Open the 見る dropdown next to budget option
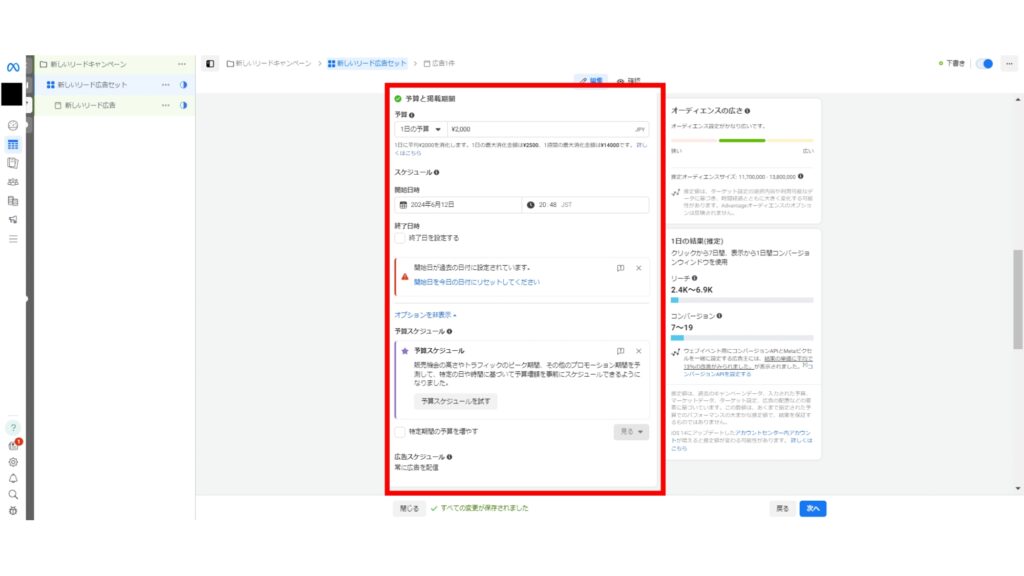This screenshot has height=576, width=1024. [632, 432]
